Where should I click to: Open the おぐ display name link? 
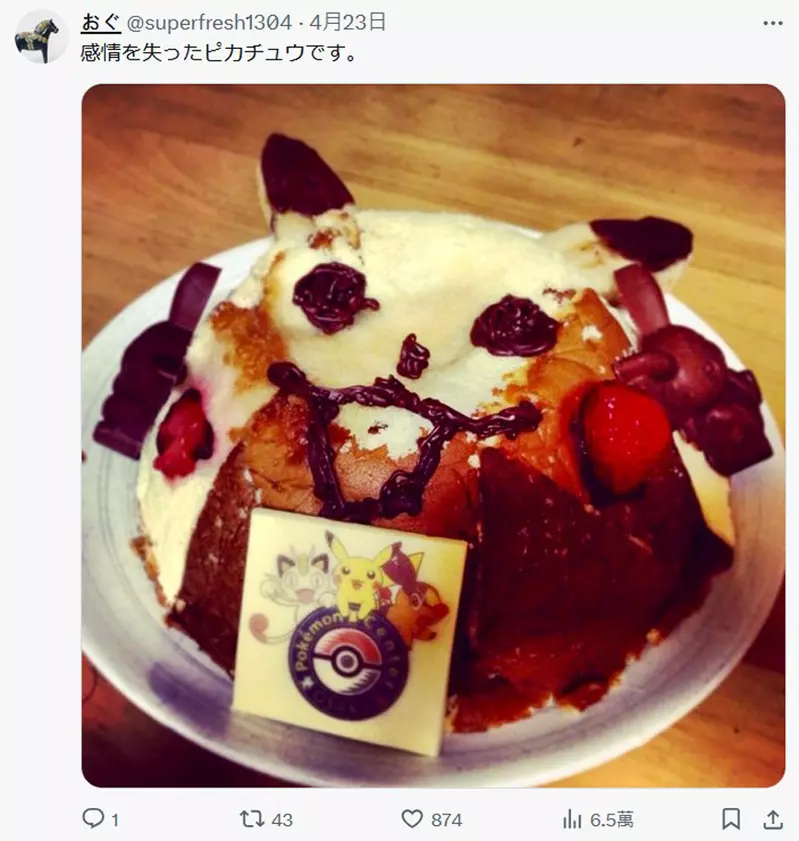101,23
